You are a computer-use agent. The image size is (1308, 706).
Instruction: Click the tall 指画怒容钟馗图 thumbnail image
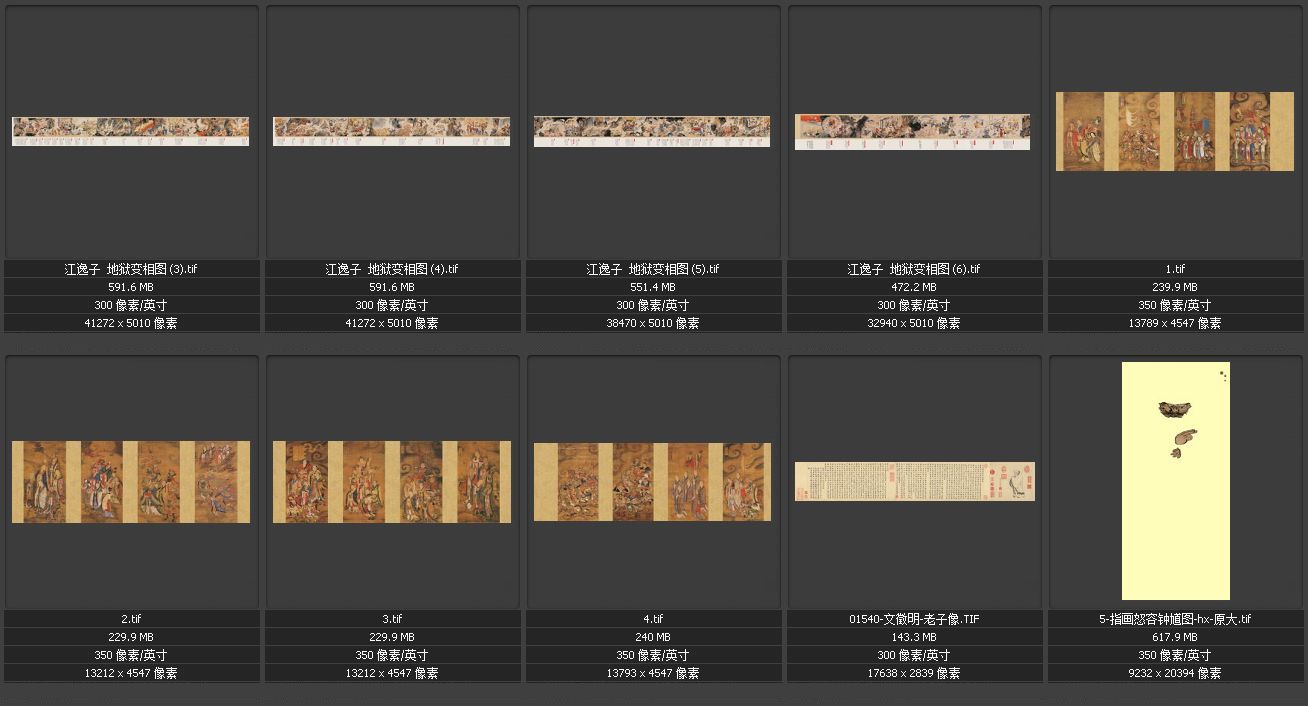1175,481
